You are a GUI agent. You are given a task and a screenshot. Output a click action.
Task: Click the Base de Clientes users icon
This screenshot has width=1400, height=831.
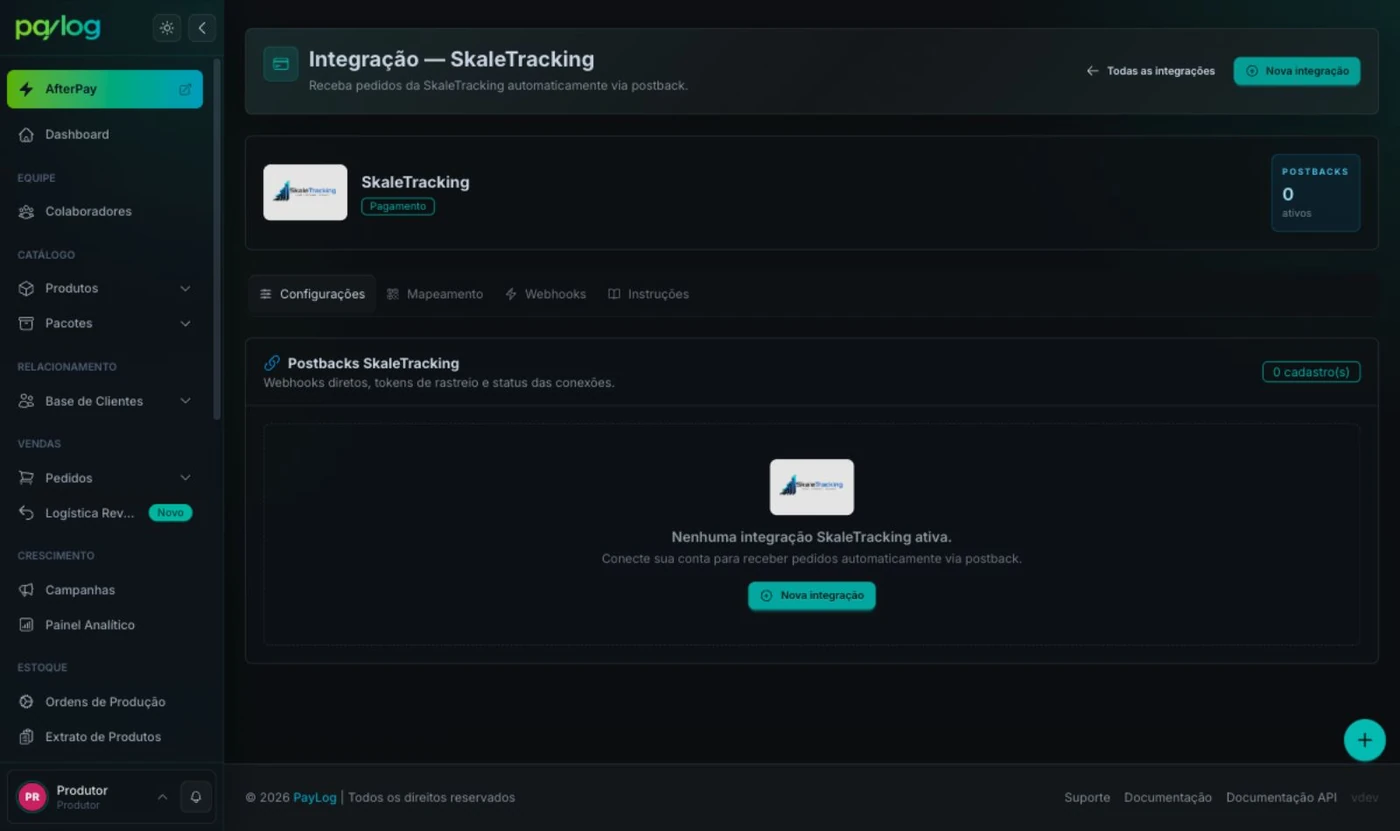click(x=26, y=401)
